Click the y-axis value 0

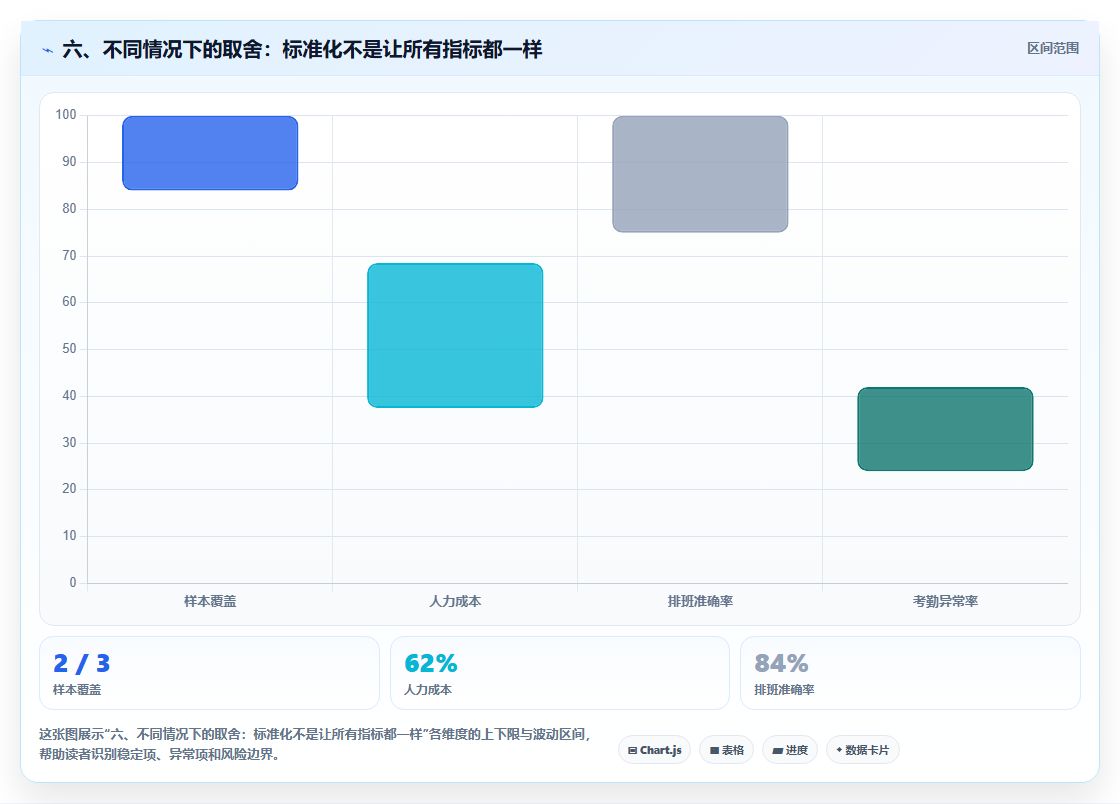73,583
